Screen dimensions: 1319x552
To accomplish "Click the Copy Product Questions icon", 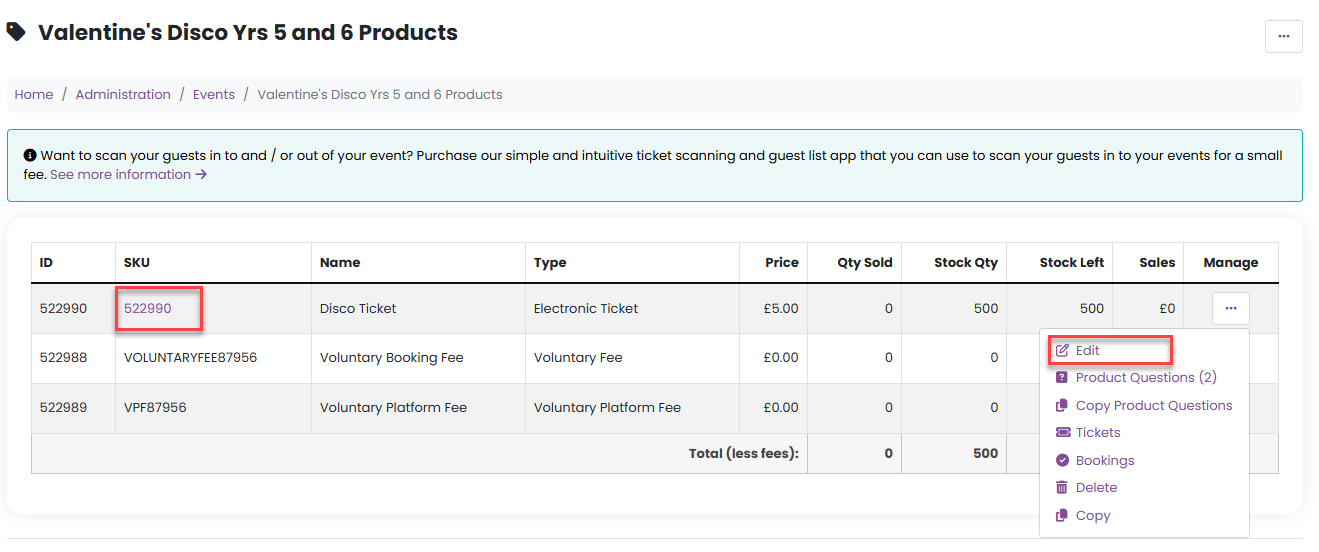I will point(1062,406).
